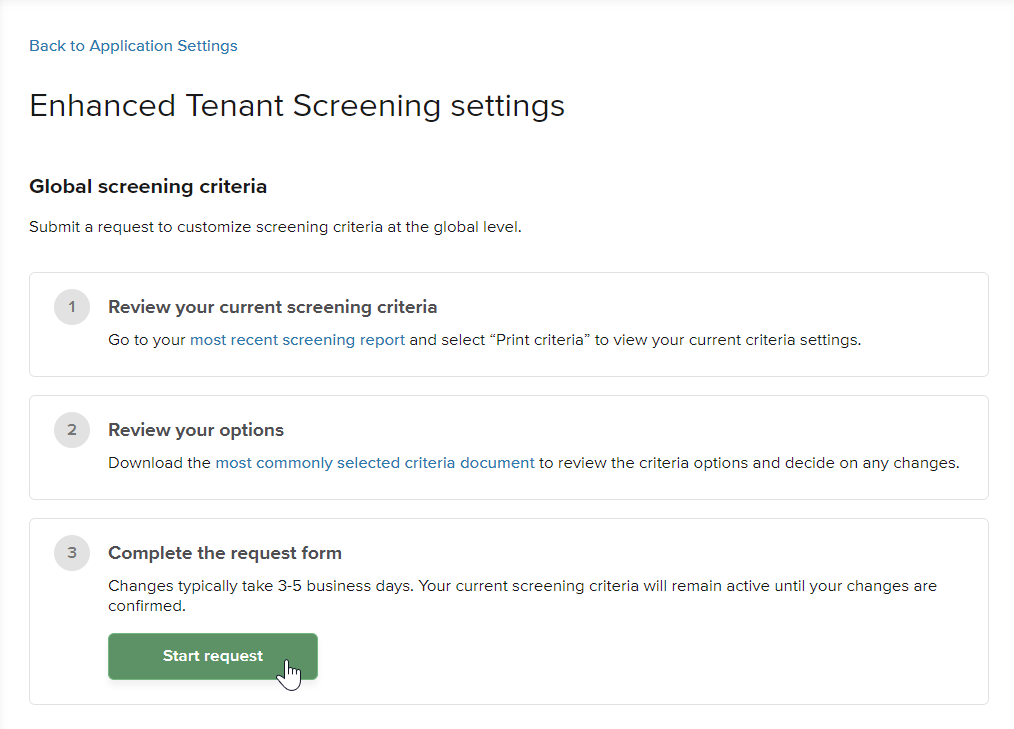Click the grayed badge beside 'Review your options'
The image size is (1014, 729).
coord(71,430)
